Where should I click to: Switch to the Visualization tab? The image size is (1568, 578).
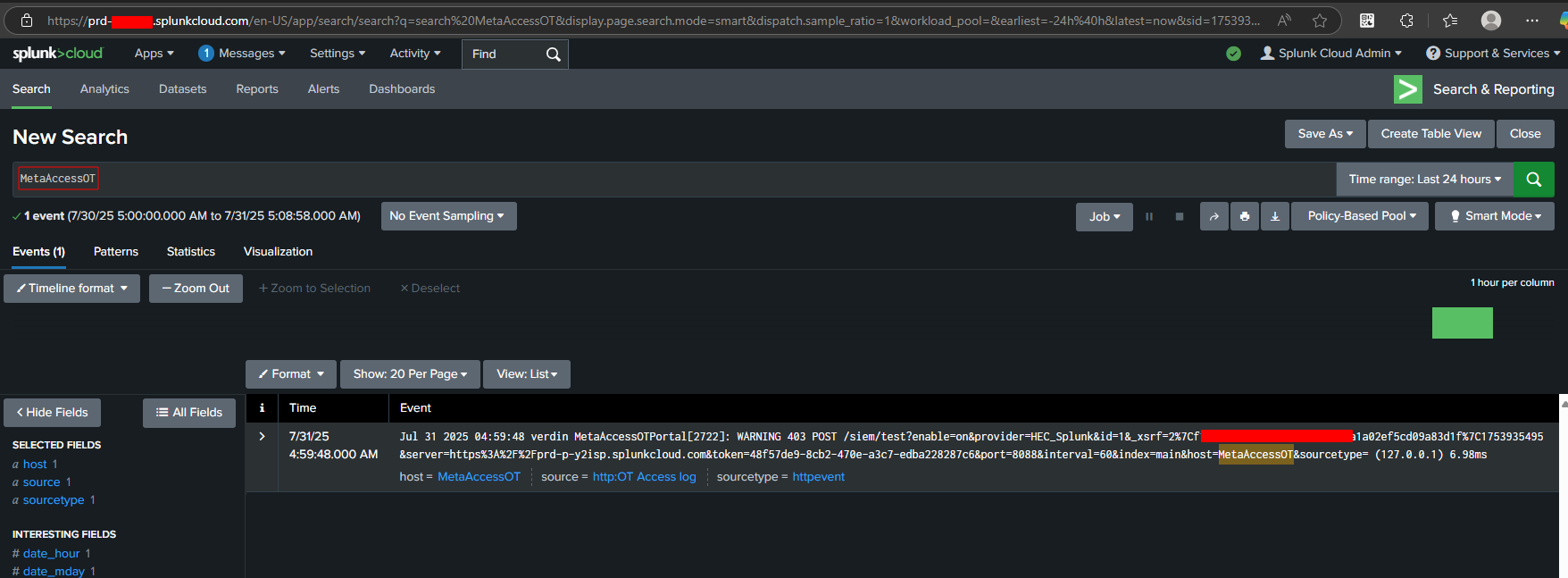[278, 252]
